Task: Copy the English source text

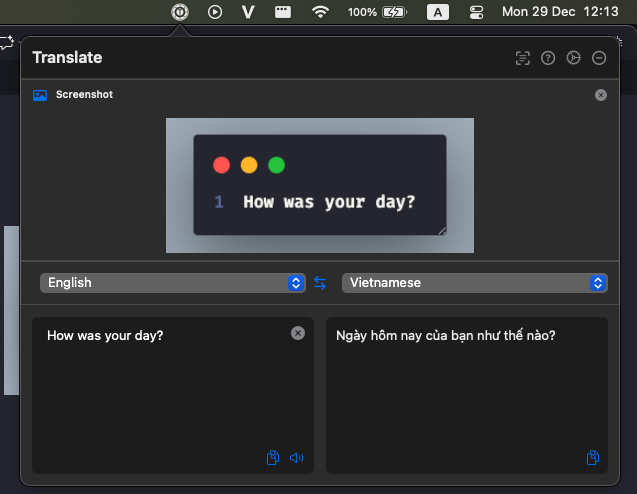Action: pyautogui.click(x=273, y=458)
